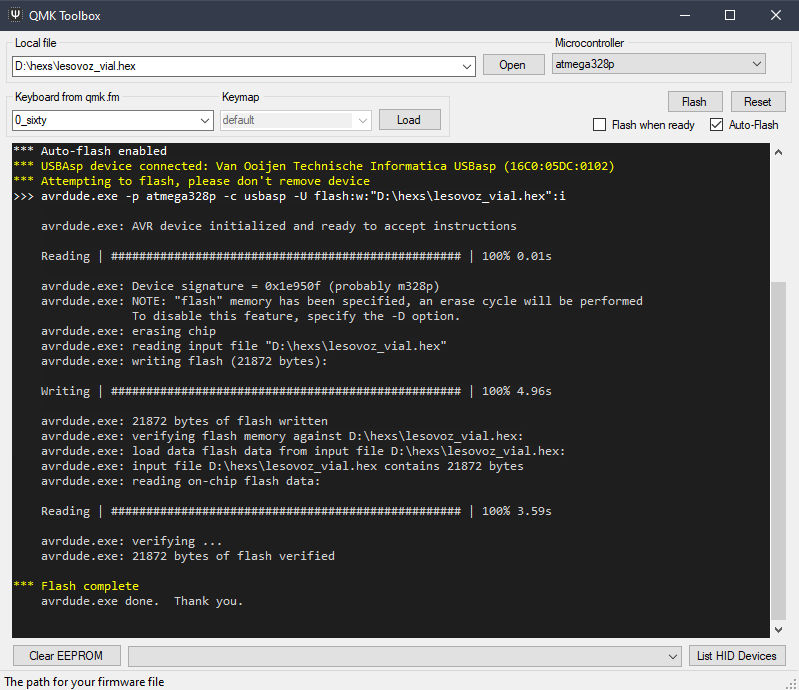The width and height of the screenshot is (799, 690).
Task: Click the List HID Devices button
Action: [x=737, y=656]
